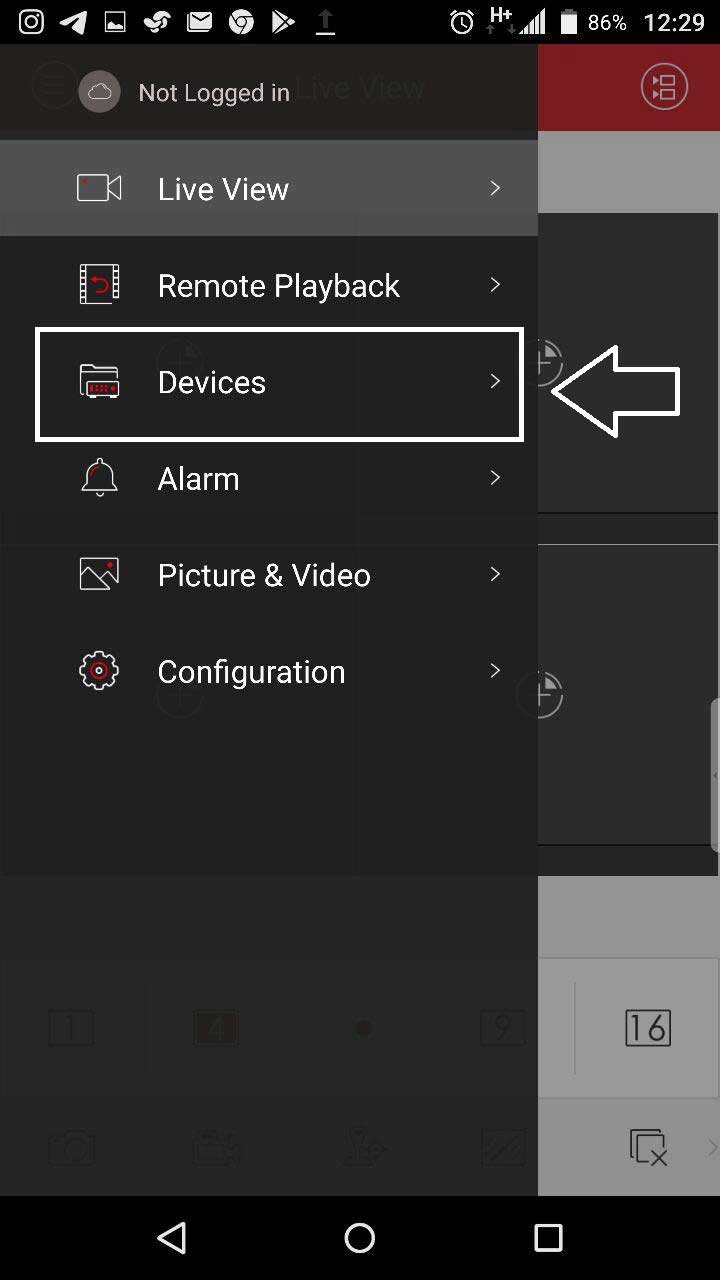Expand Configuration chevron arrow
Screen dimensions: 720x1280
(495, 671)
